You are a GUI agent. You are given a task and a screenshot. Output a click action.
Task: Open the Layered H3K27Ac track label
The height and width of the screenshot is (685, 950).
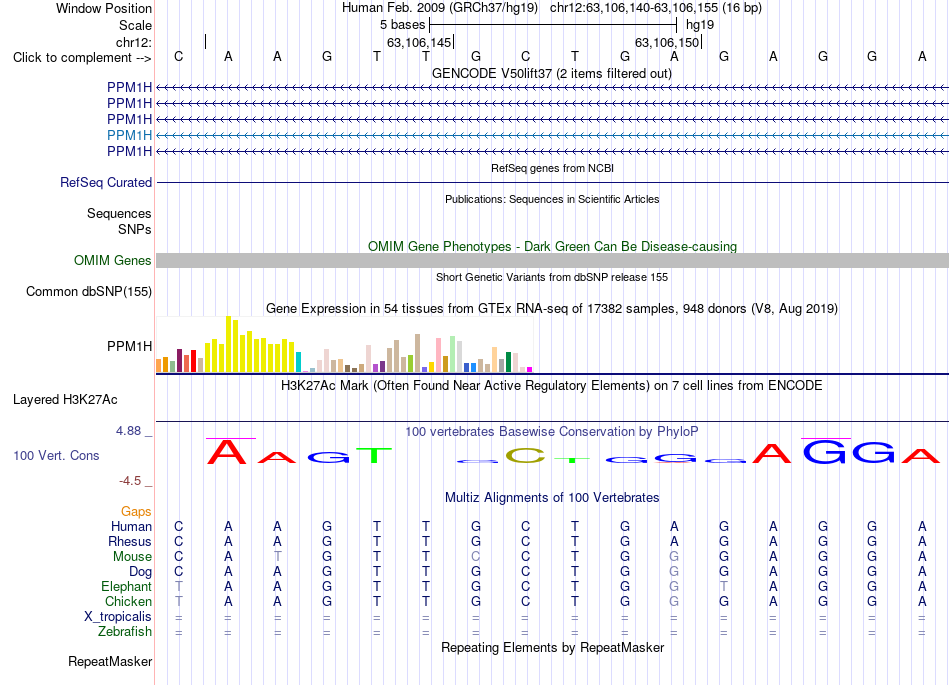65,400
